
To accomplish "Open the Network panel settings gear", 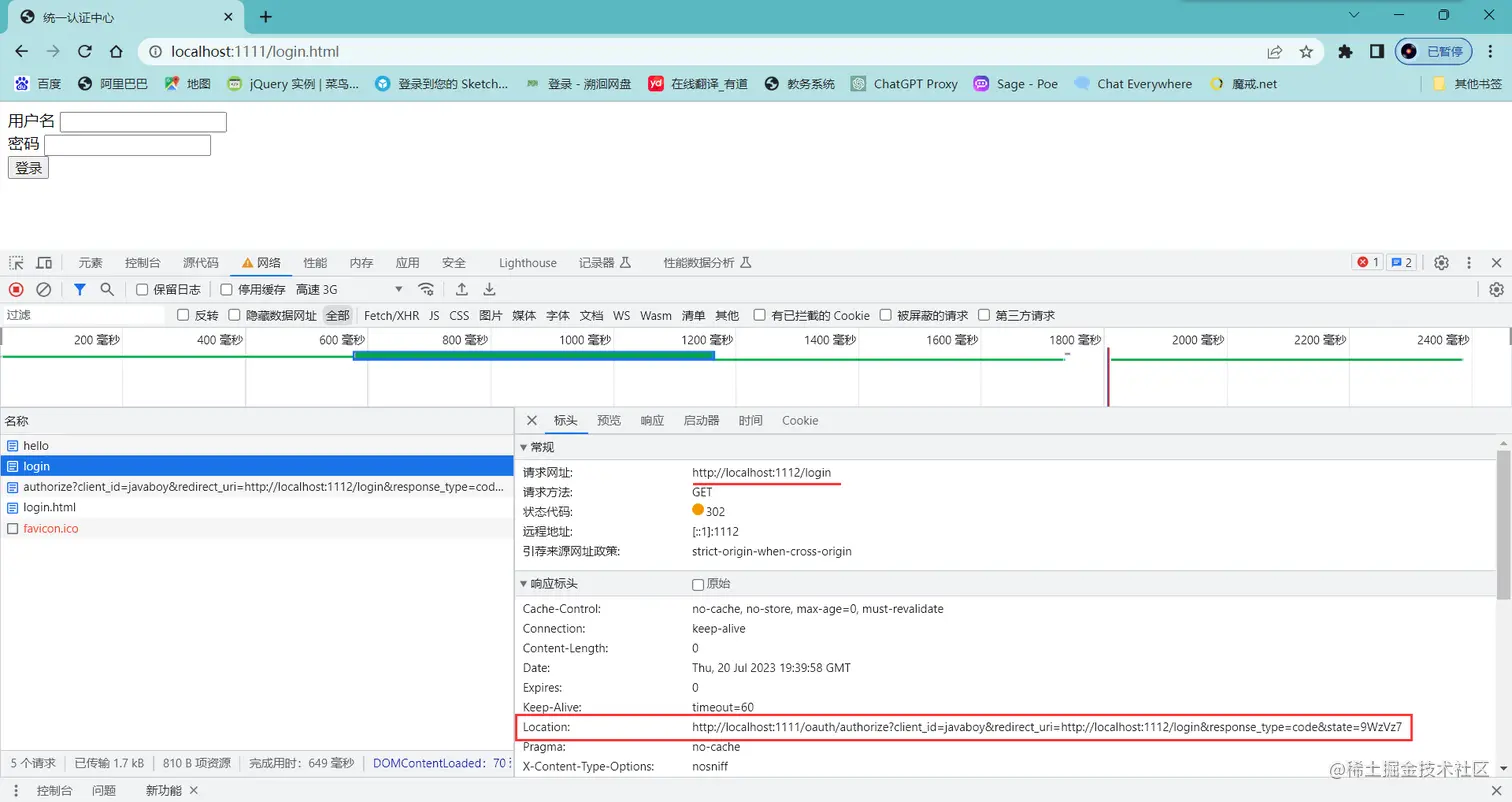I will pos(1496,289).
